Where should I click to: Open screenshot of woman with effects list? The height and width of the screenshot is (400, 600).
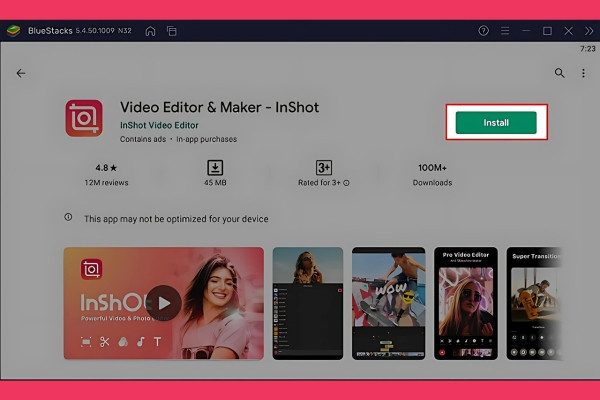click(308, 303)
